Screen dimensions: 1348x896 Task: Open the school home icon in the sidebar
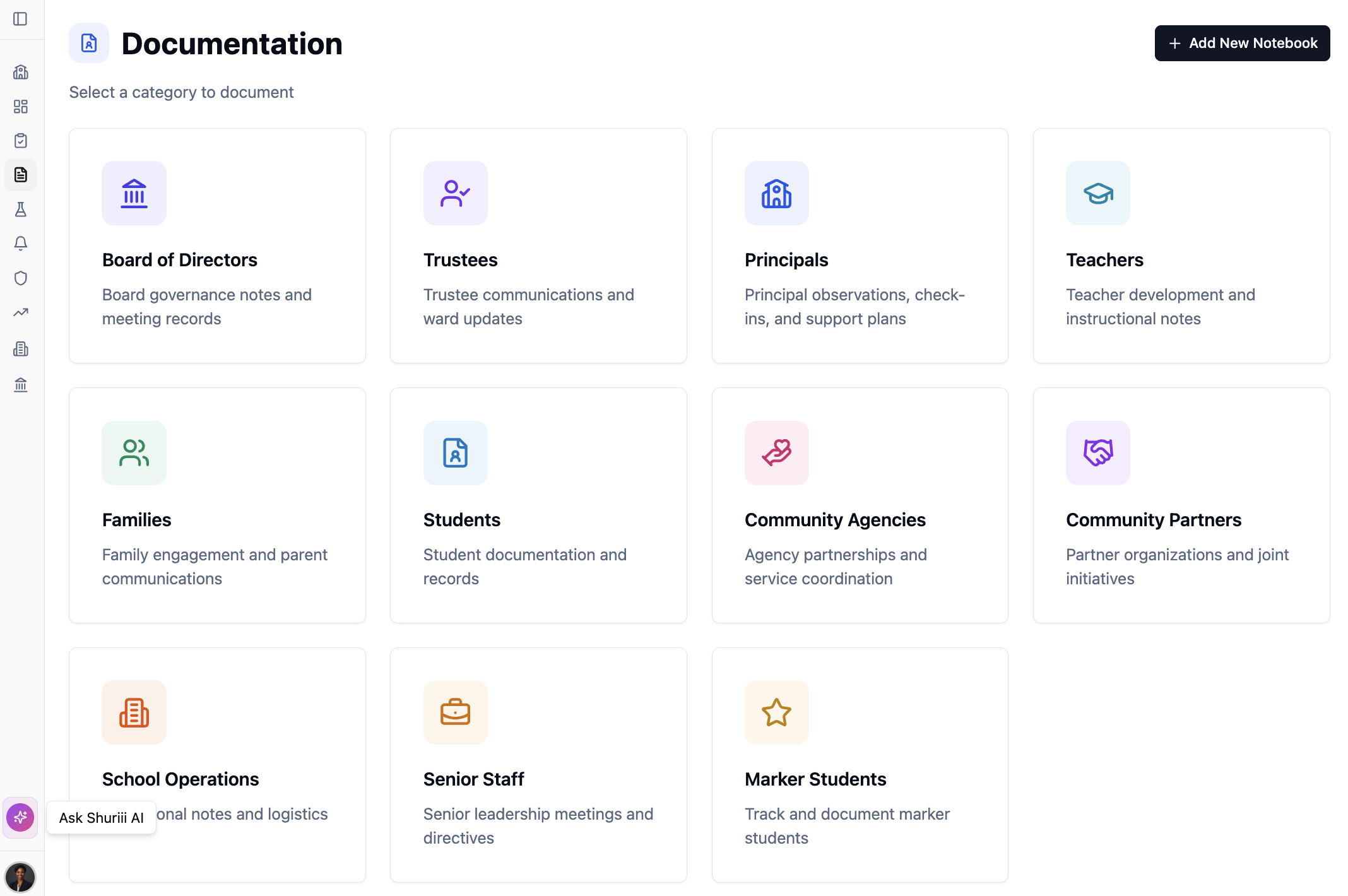pyautogui.click(x=21, y=72)
